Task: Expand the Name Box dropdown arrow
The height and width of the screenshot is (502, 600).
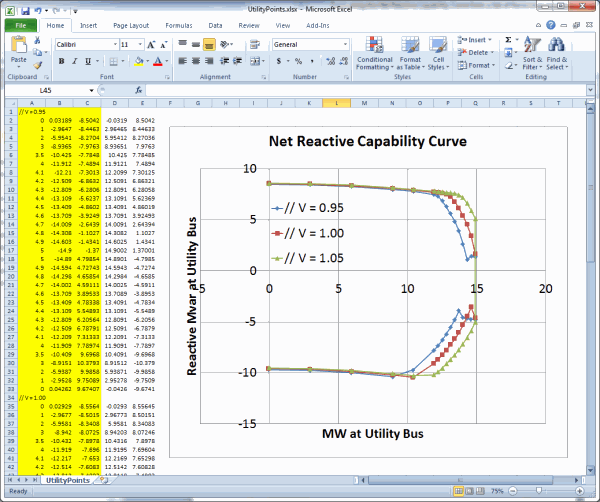Action: point(91,90)
